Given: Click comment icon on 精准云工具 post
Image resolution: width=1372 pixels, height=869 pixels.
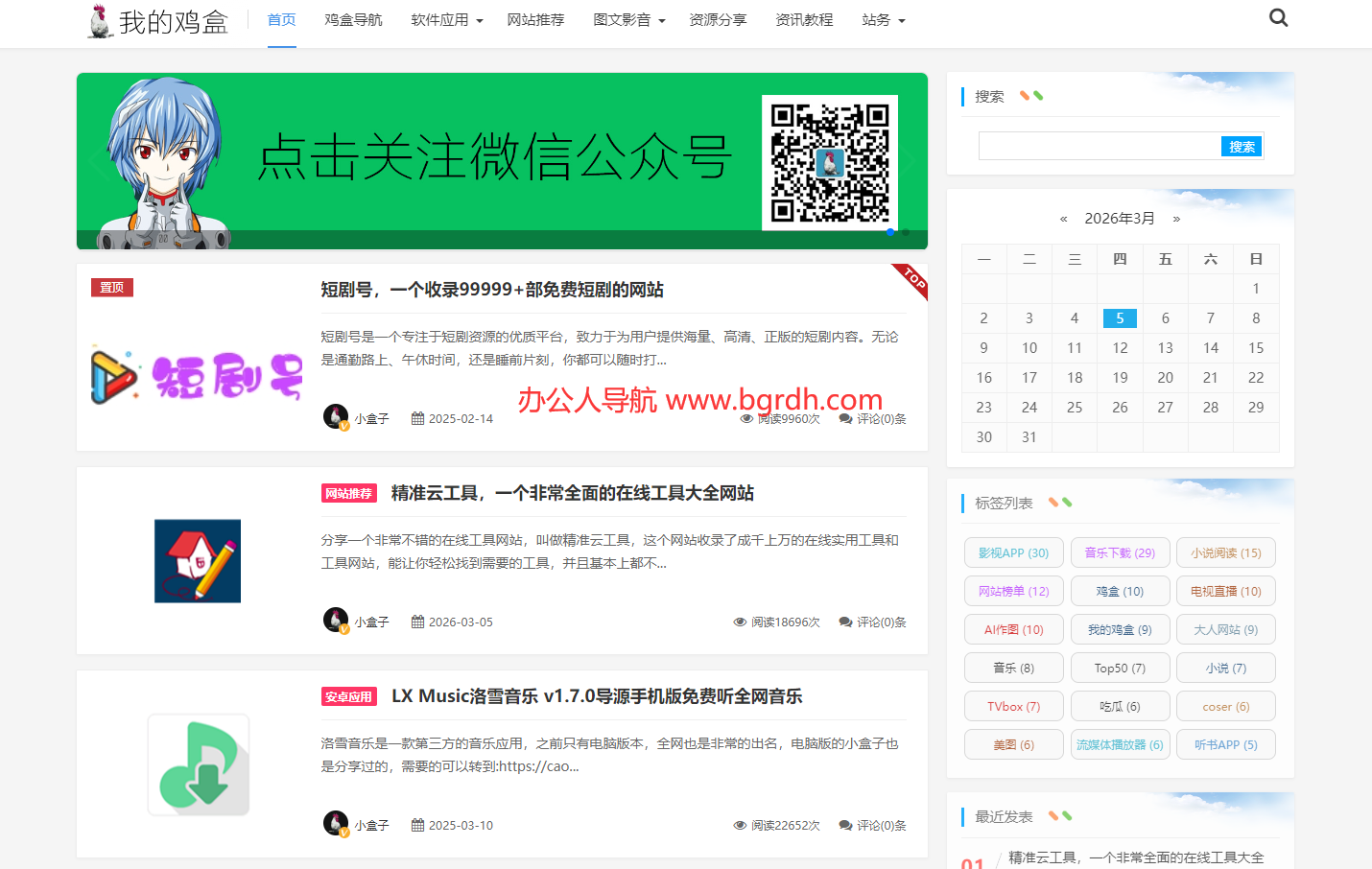Looking at the screenshot, I should point(845,622).
